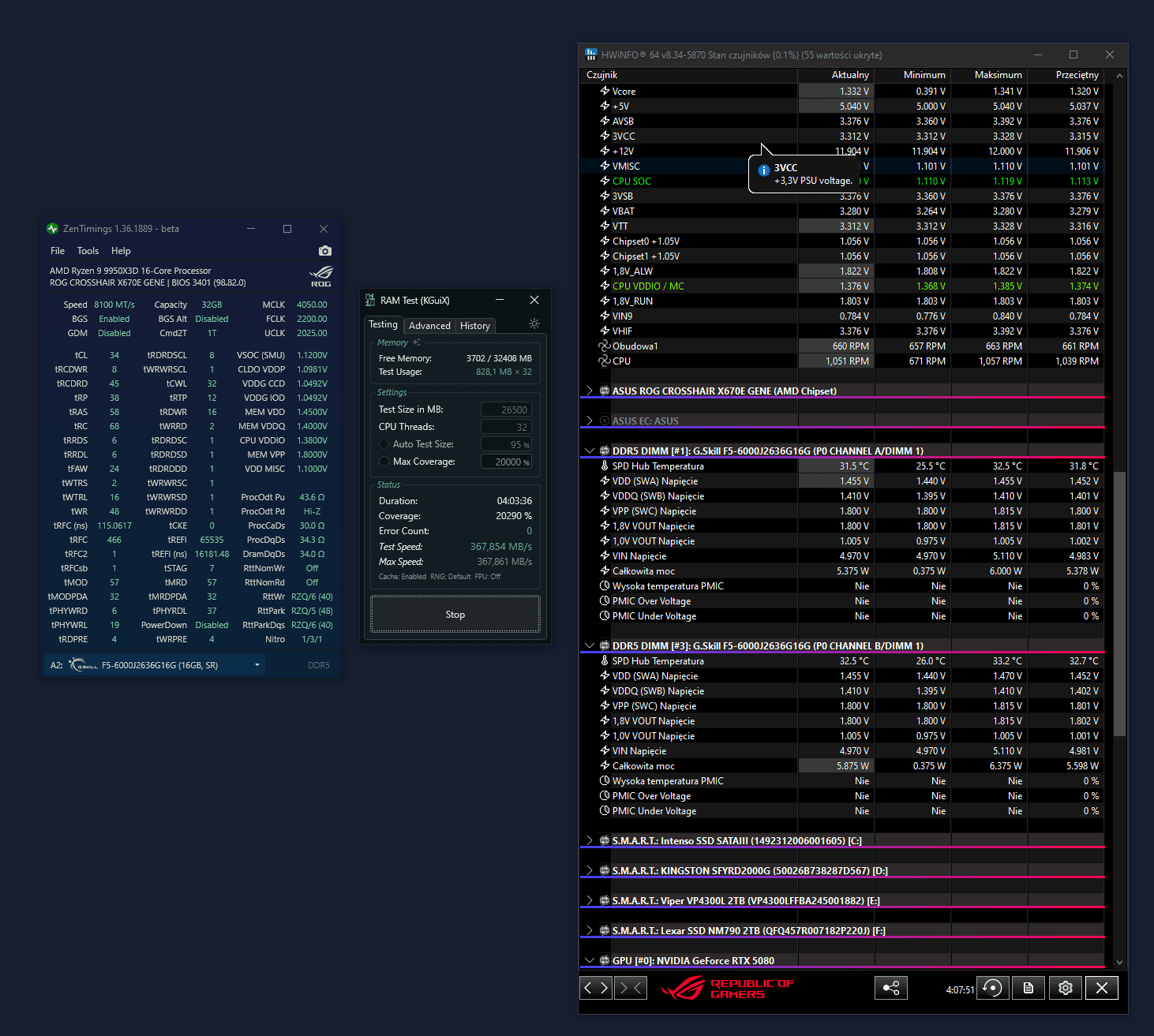Click the Aktualny column header
Image resolution: width=1154 pixels, height=1036 pixels.
point(836,75)
